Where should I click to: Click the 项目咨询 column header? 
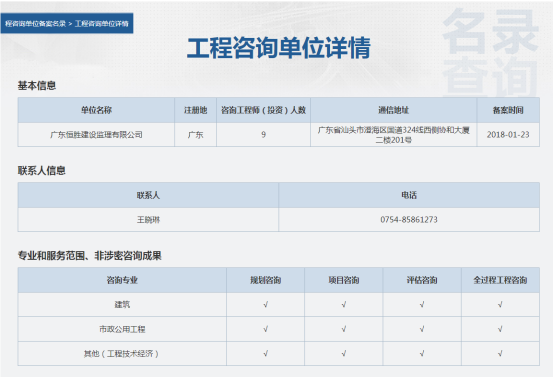coord(344,280)
